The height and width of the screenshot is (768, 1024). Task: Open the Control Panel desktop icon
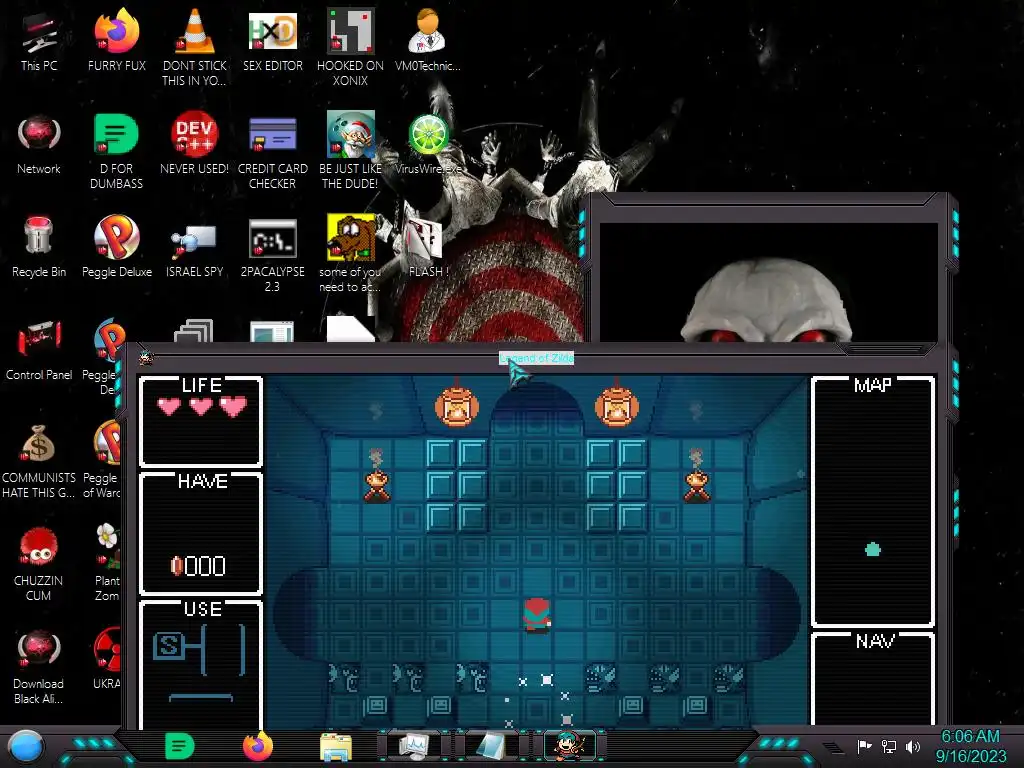click(39, 349)
